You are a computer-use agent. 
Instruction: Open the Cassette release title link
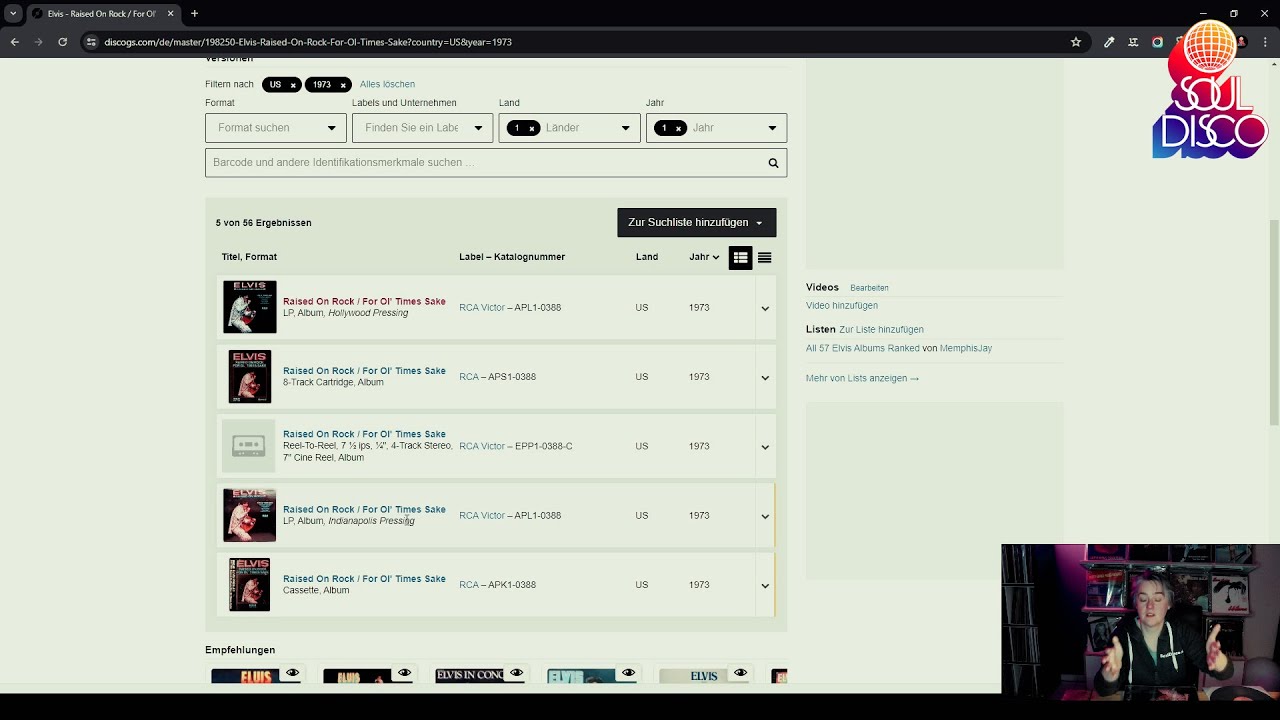(364, 578)
